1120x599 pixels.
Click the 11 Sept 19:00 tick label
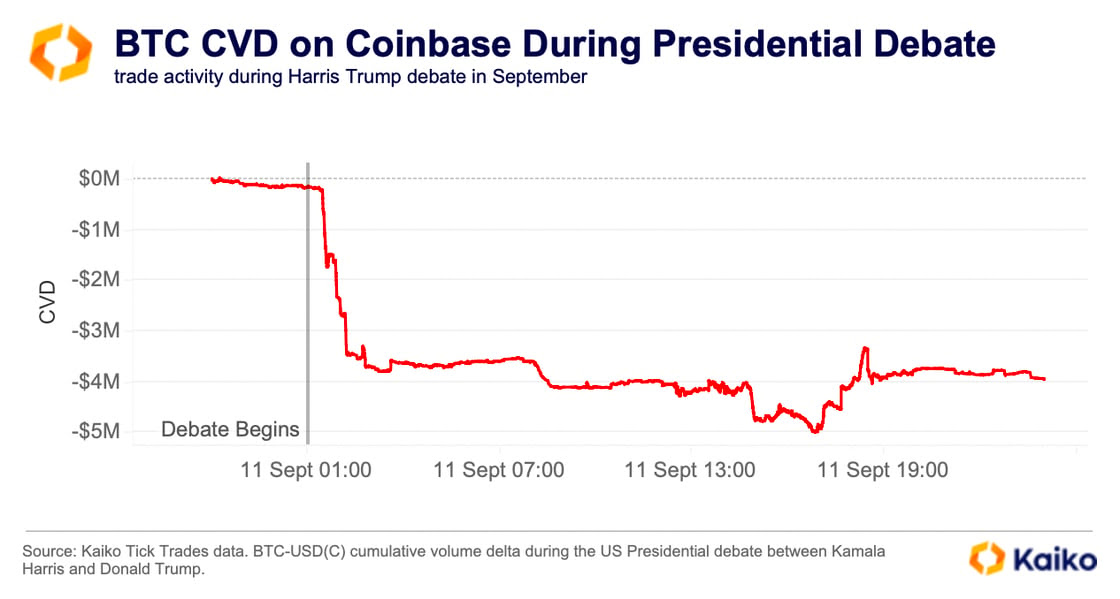pos(883,470)
